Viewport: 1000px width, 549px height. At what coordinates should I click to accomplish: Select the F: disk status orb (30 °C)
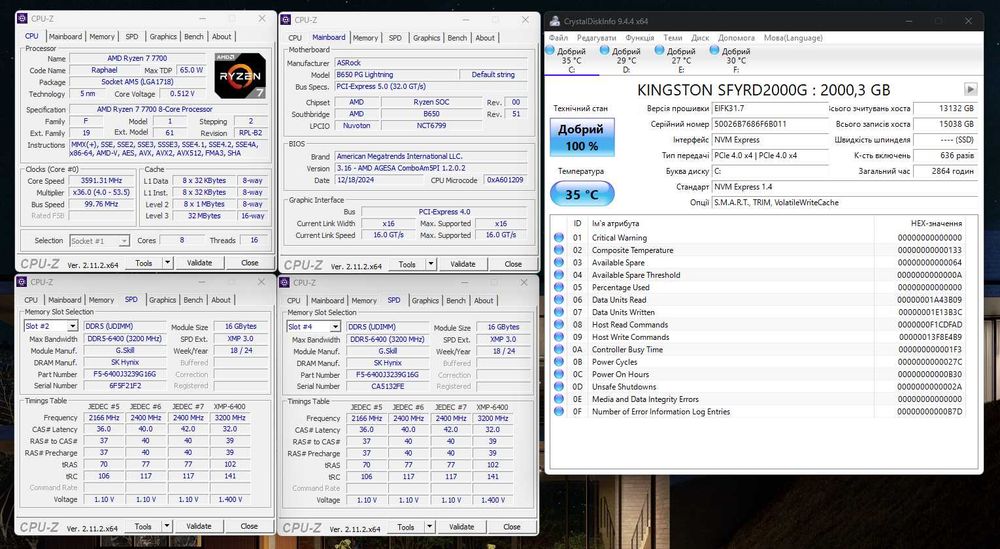click(x=714, y=50)
